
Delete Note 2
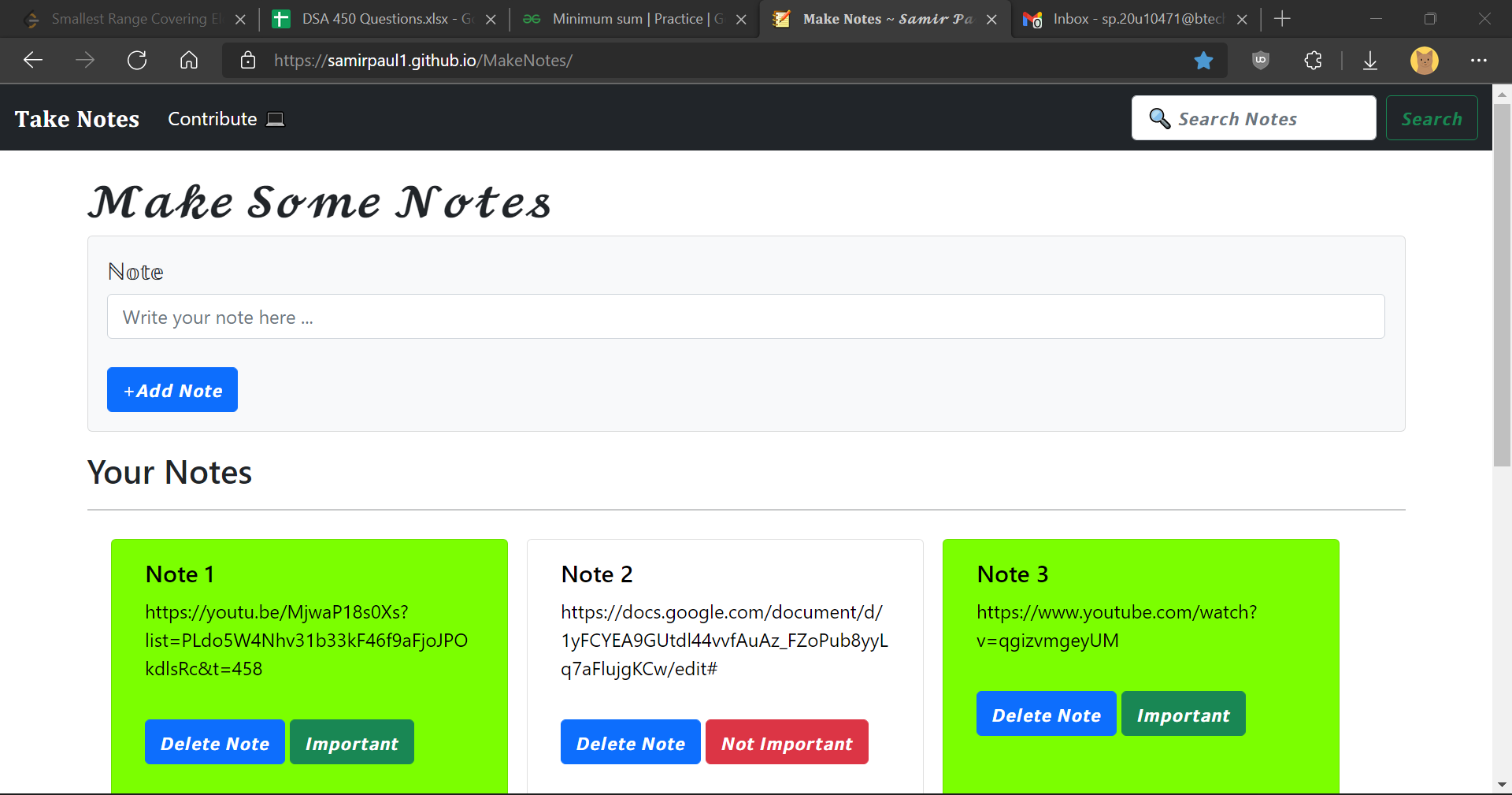[x=631, y=742]
